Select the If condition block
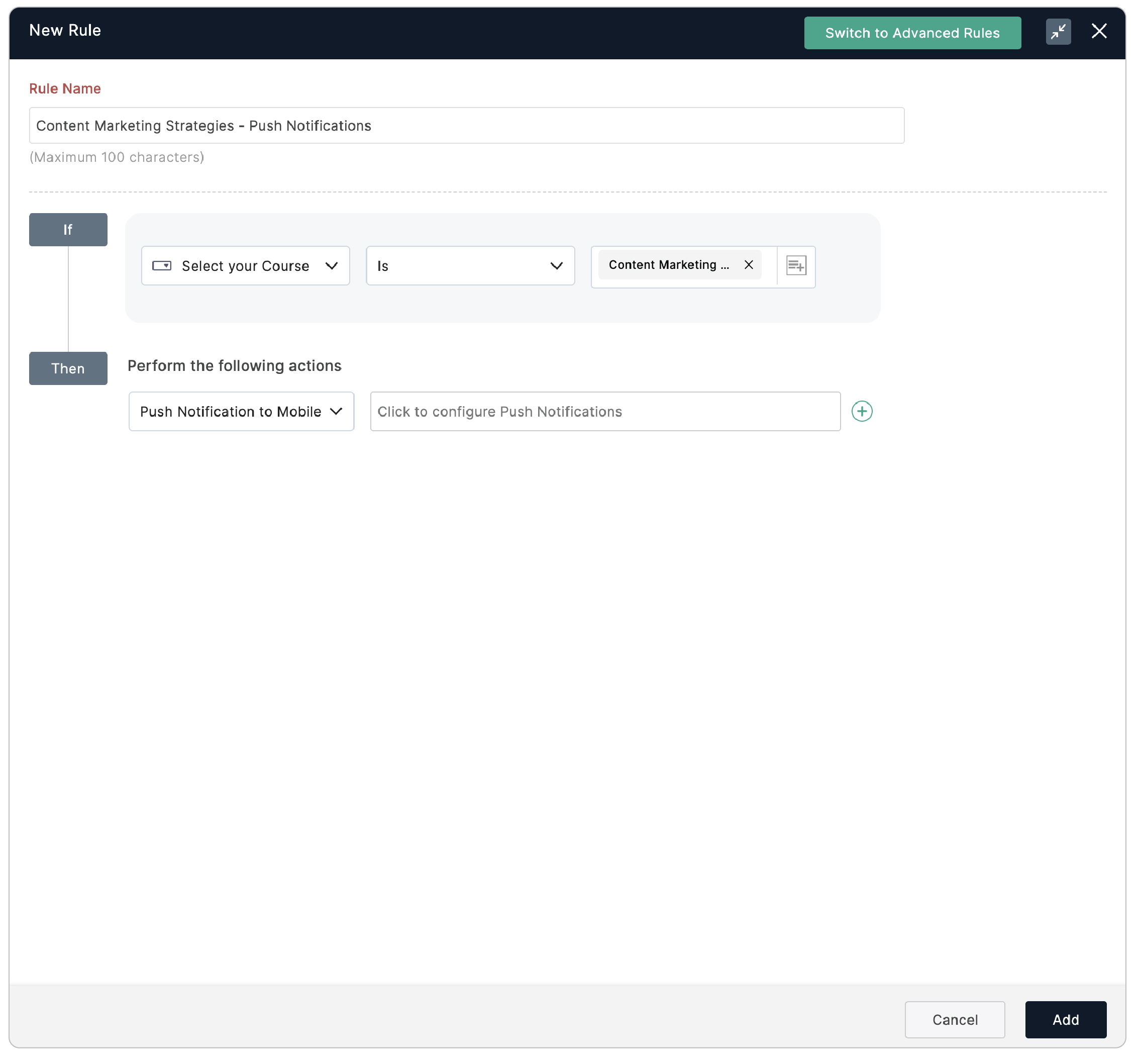Image resolution: width=1139 pixels, height=1064 pixels. [x=68, y=229]
